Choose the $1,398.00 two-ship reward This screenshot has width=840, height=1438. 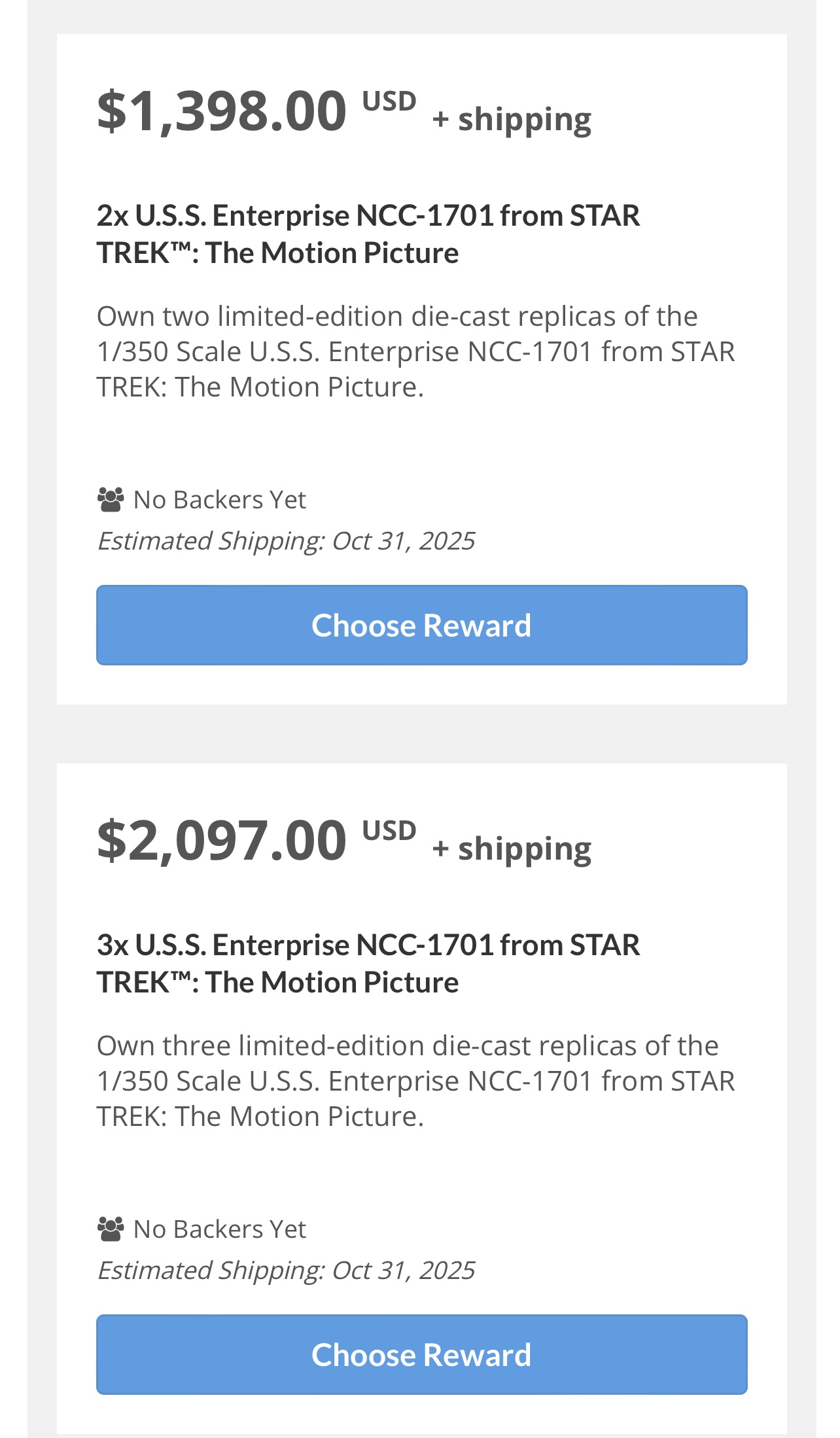click(x=421, y=625)
